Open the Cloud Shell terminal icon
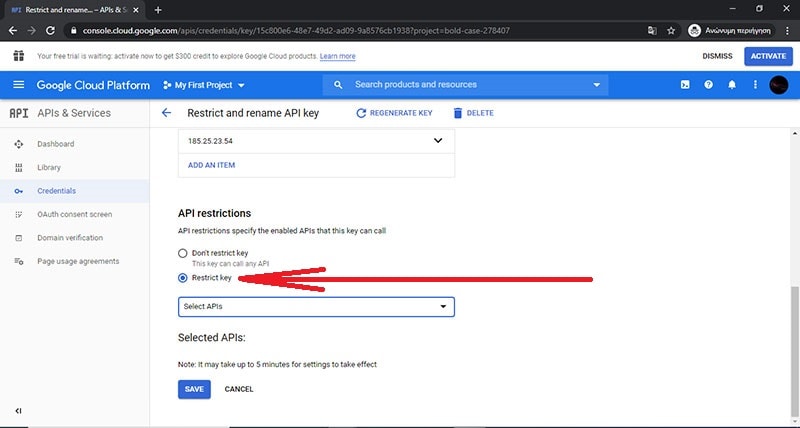800x428 pixels. coord(684,85)
